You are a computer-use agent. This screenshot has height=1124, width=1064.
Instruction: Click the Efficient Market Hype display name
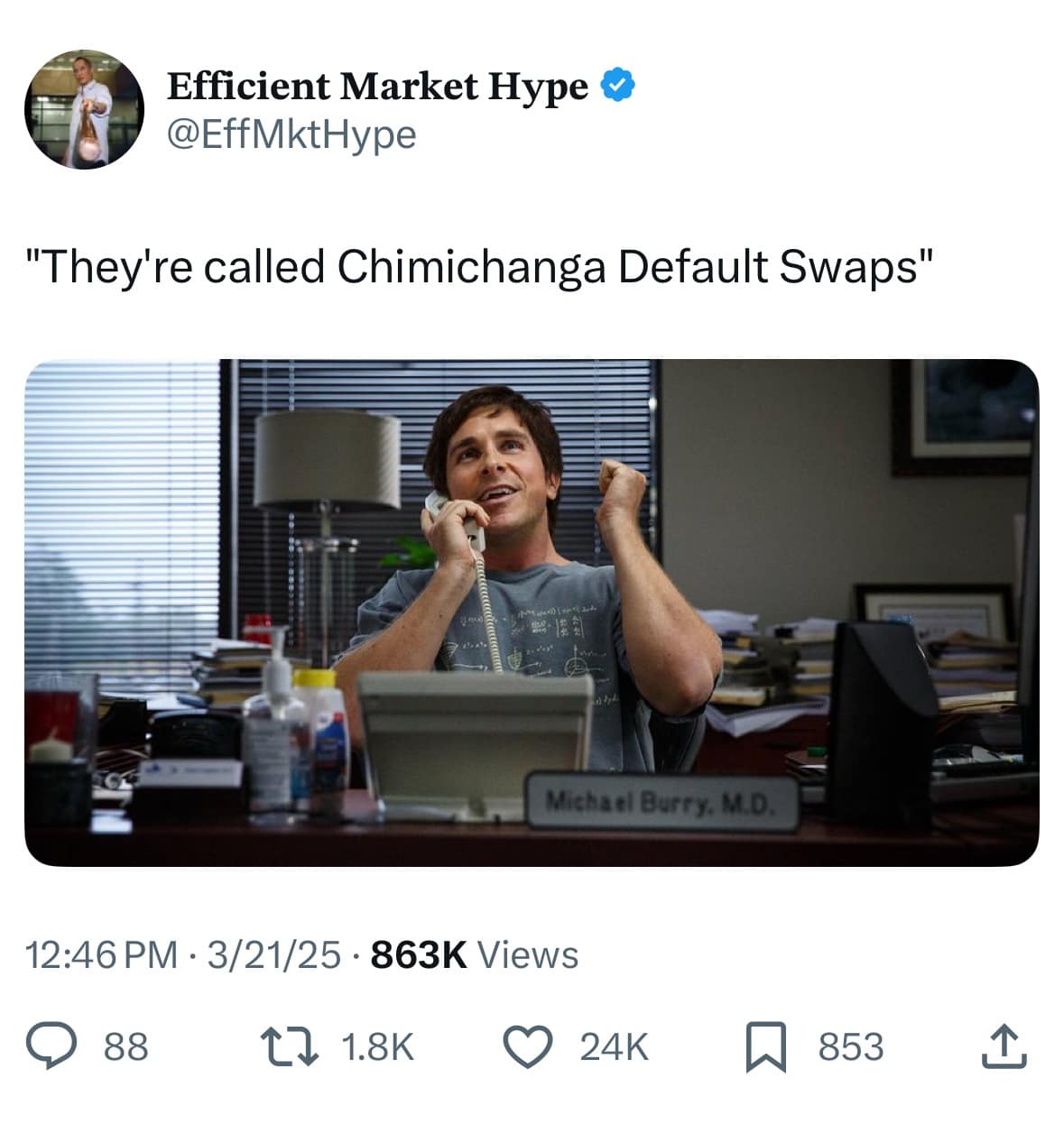coord(377,87)
